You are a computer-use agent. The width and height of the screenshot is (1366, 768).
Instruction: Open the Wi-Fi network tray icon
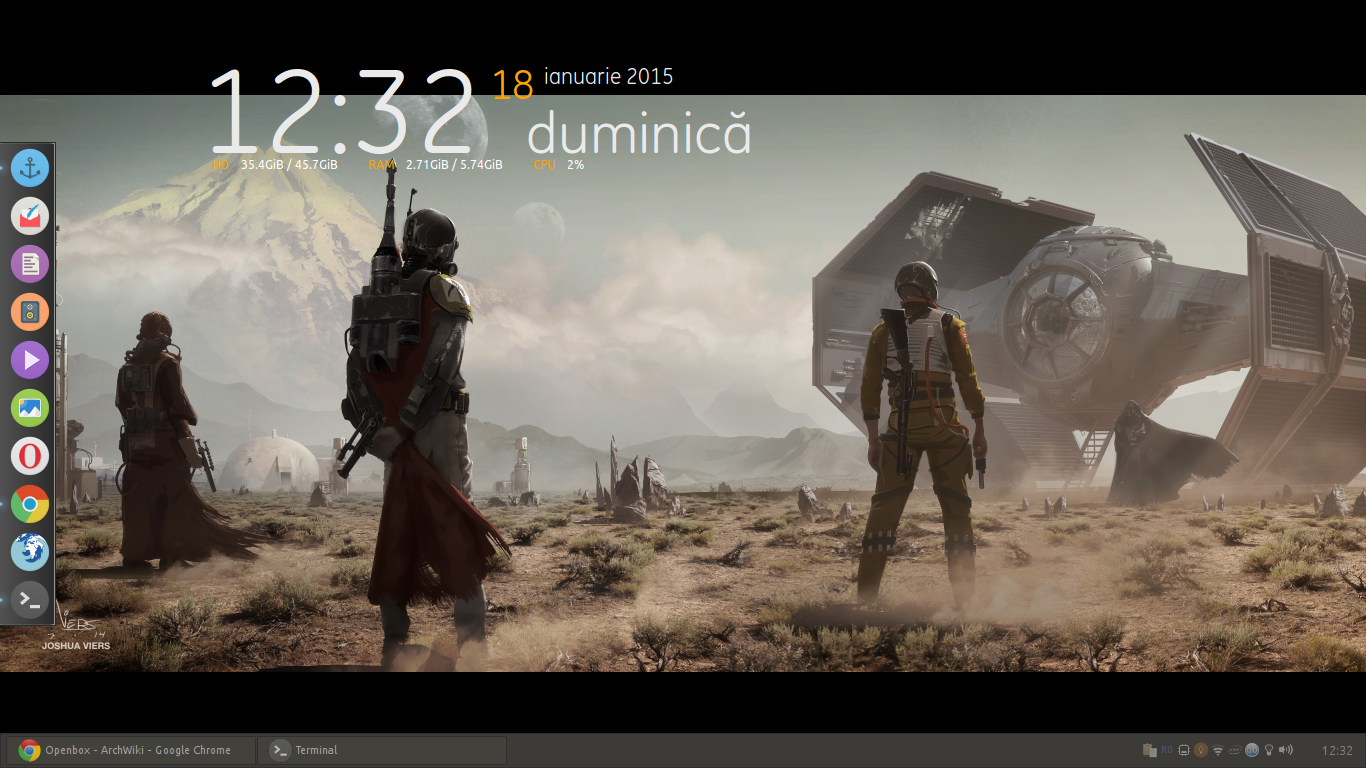1218,750
